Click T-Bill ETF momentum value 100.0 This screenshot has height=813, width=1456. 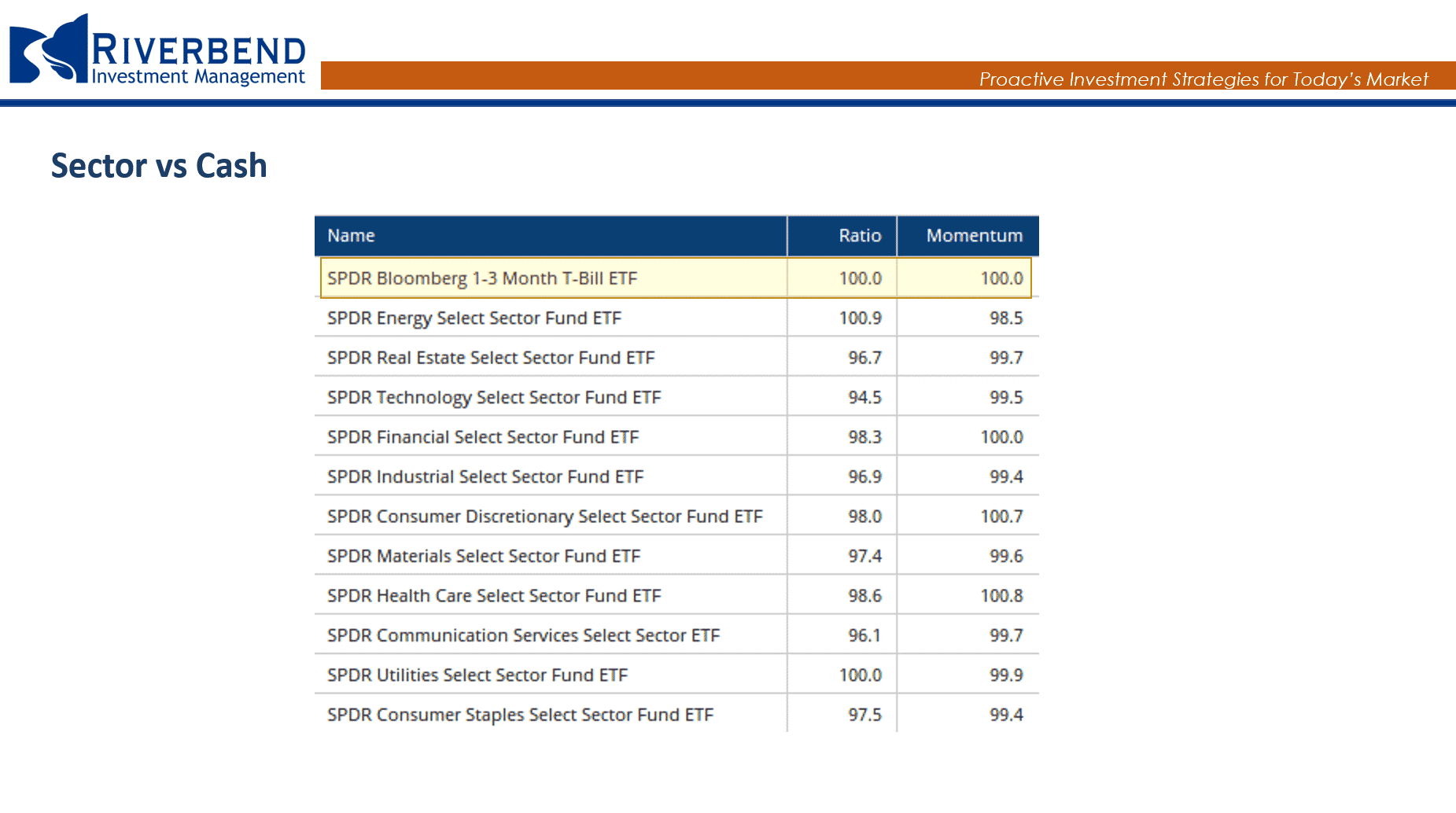[1001, 278]
